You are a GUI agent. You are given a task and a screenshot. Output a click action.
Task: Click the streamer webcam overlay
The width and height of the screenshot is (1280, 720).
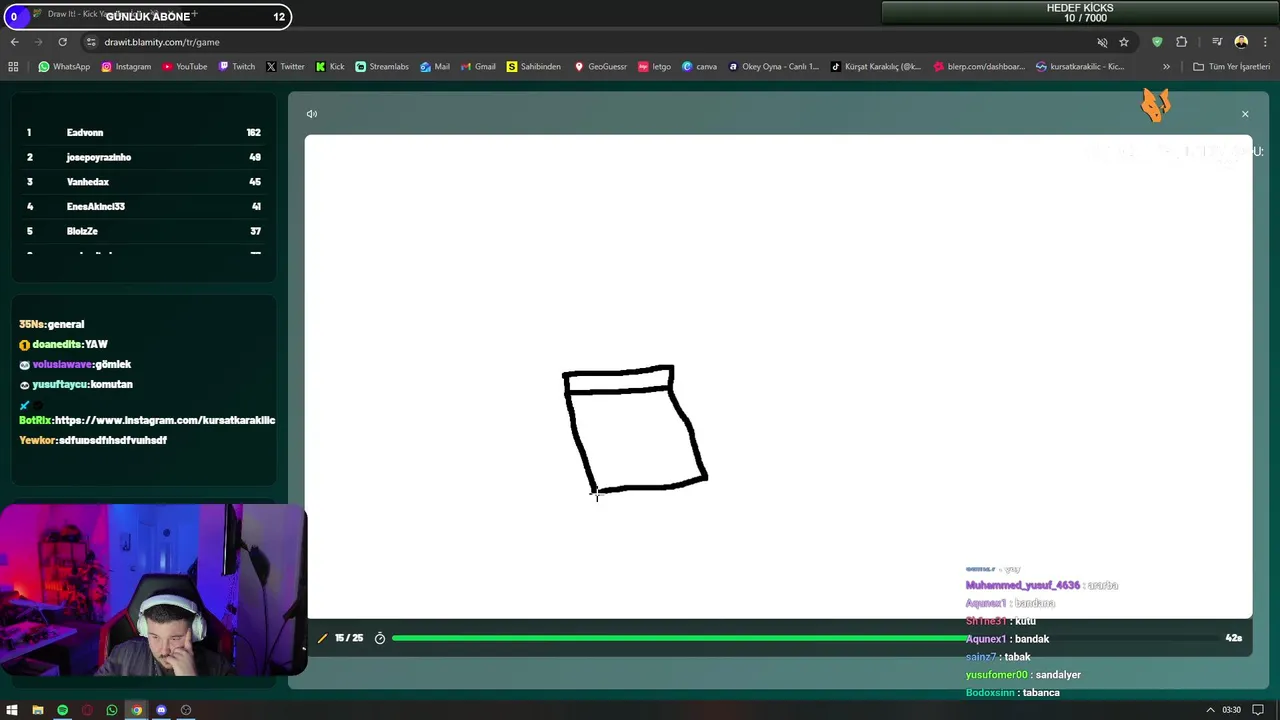(153, 590)
